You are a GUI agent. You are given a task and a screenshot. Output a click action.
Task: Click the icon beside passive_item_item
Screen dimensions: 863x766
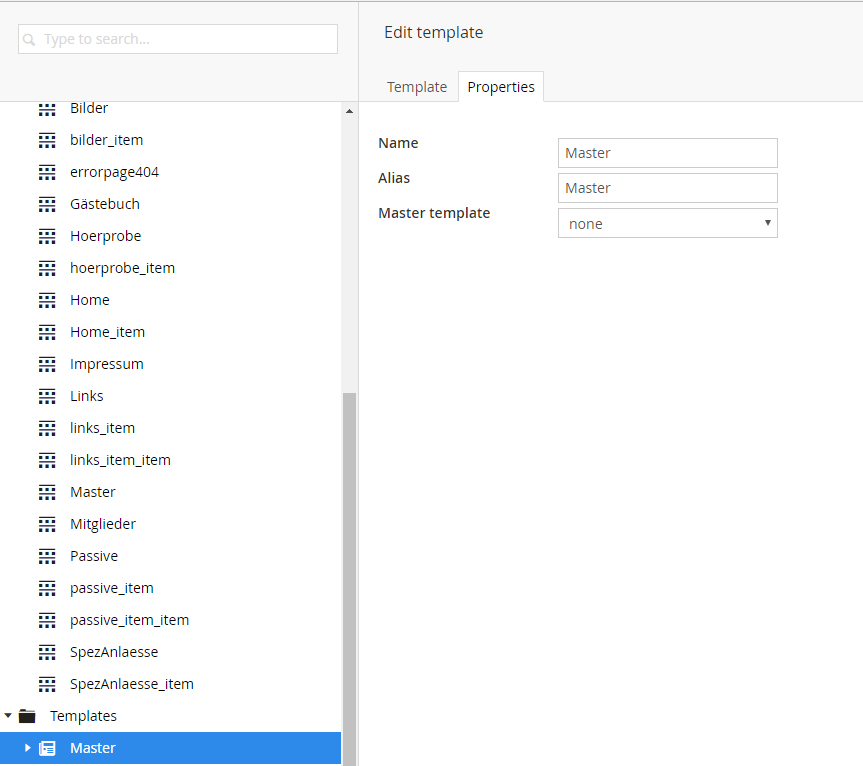click(47, 620)
